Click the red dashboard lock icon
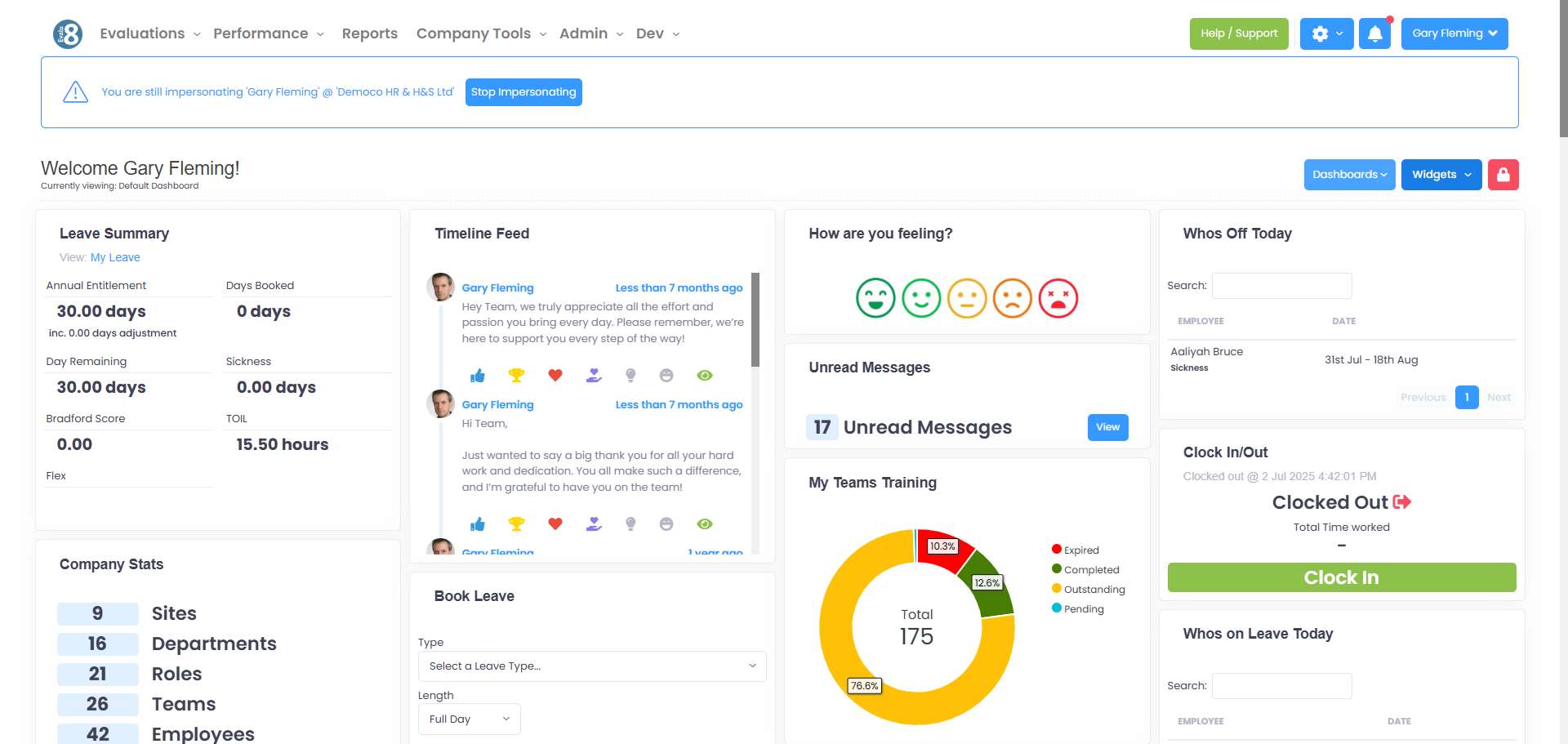This screenshot has width=1568, height=744. (1503, 175)
